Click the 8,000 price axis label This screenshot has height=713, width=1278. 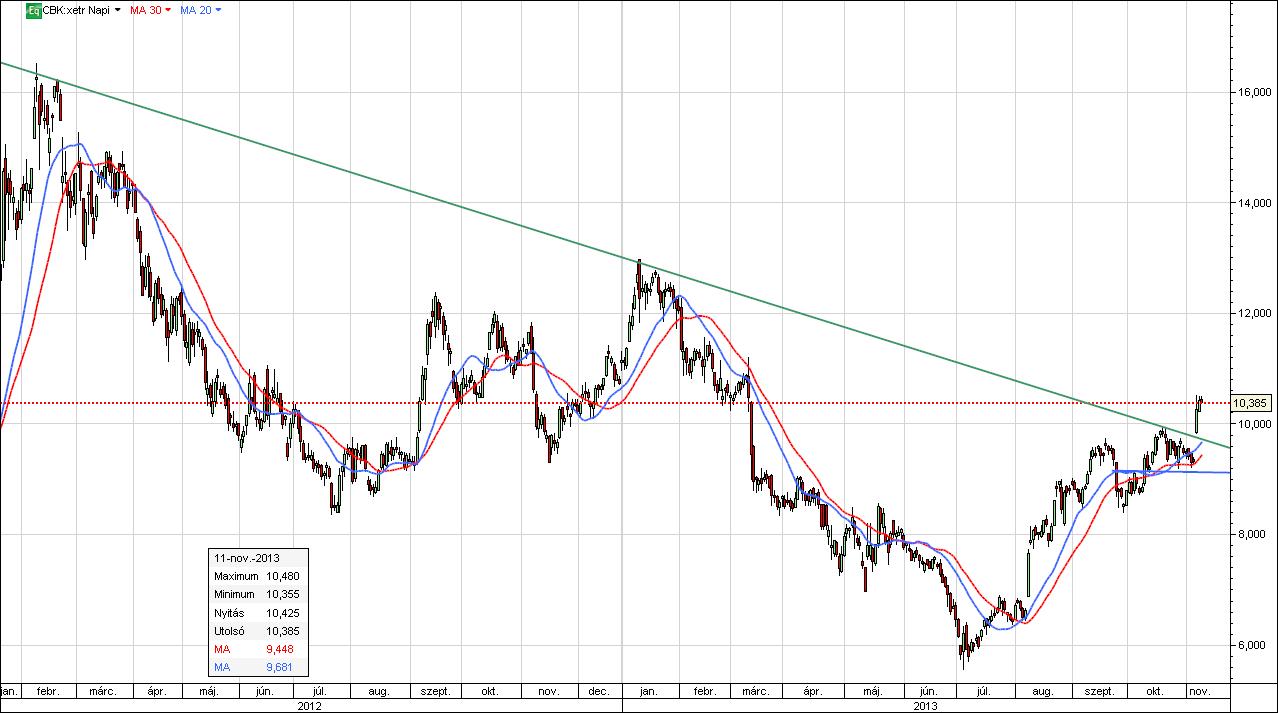tap(1253, 535)
